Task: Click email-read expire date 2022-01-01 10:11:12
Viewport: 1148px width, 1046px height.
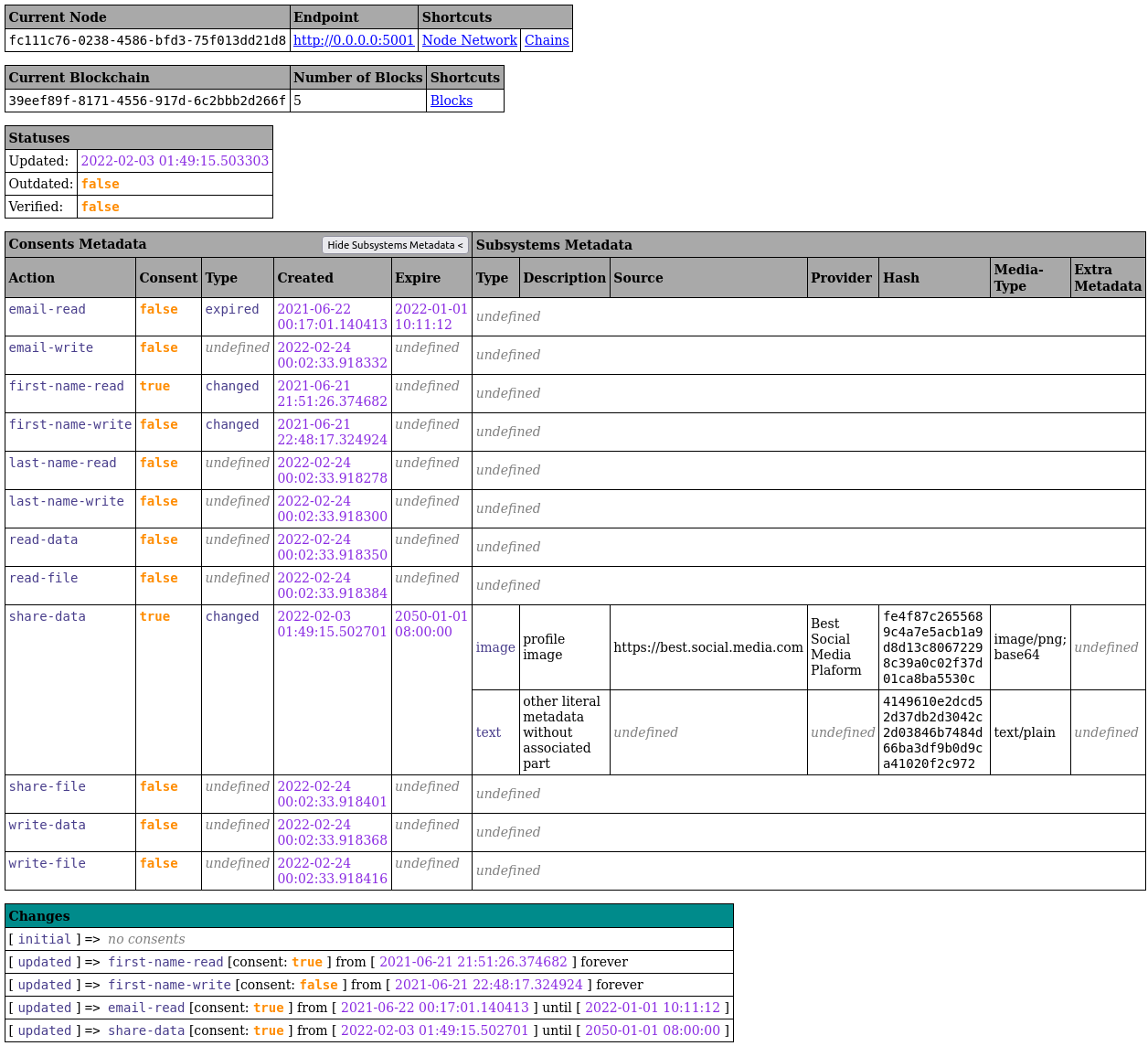Action: pyautogui.click(x=431, y=316)
